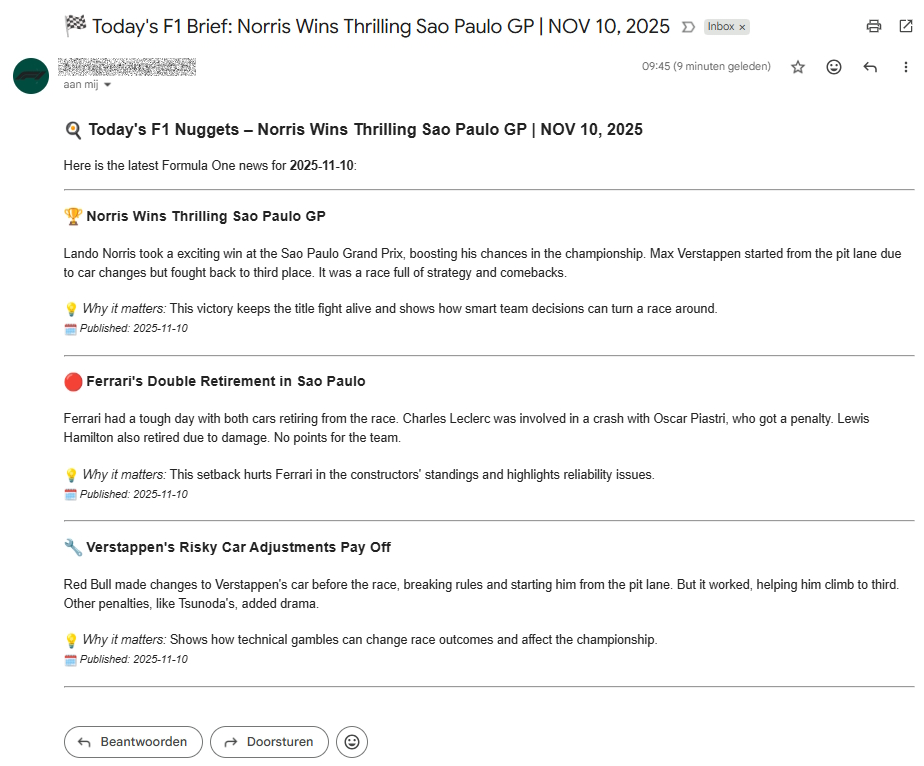This screenshot has width=924, height=766.
Task: Click the blurred sender name
Action: pos(127,67)
